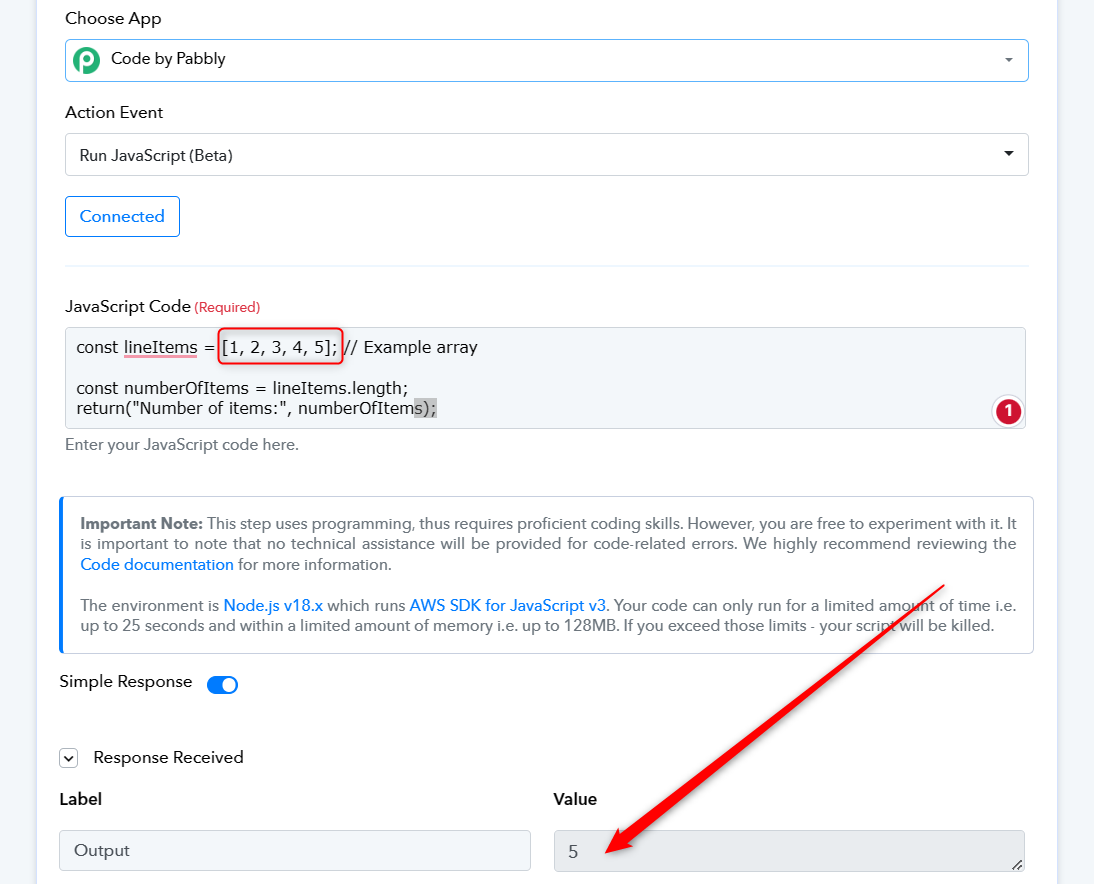The height and width of the screenshot is (884, 1094).
Task: Click the return statement line in code
Action: (x=256, y=408)
